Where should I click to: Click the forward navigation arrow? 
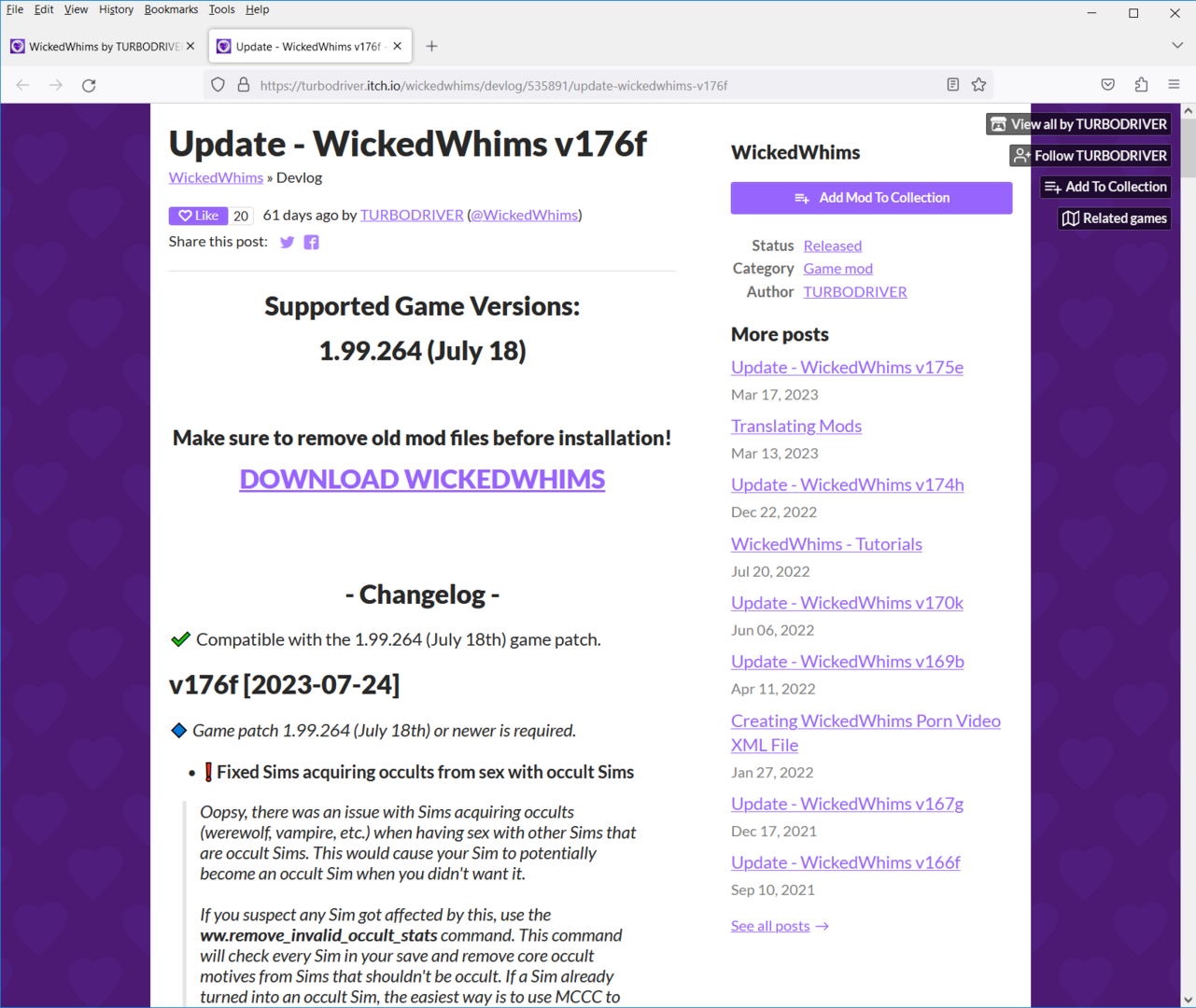point(56,85)
